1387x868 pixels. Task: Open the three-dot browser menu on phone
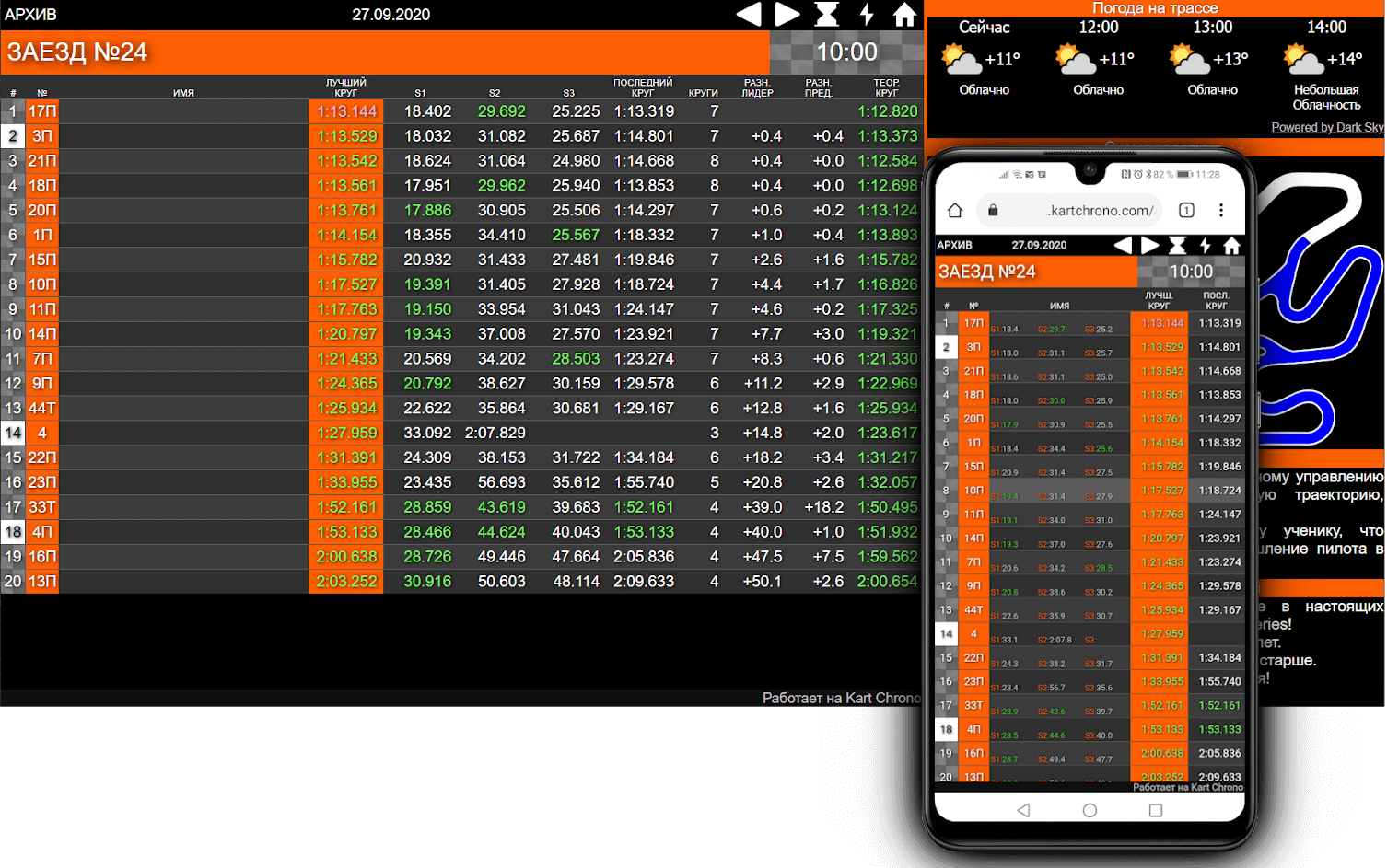click(x=1221, y=211)
